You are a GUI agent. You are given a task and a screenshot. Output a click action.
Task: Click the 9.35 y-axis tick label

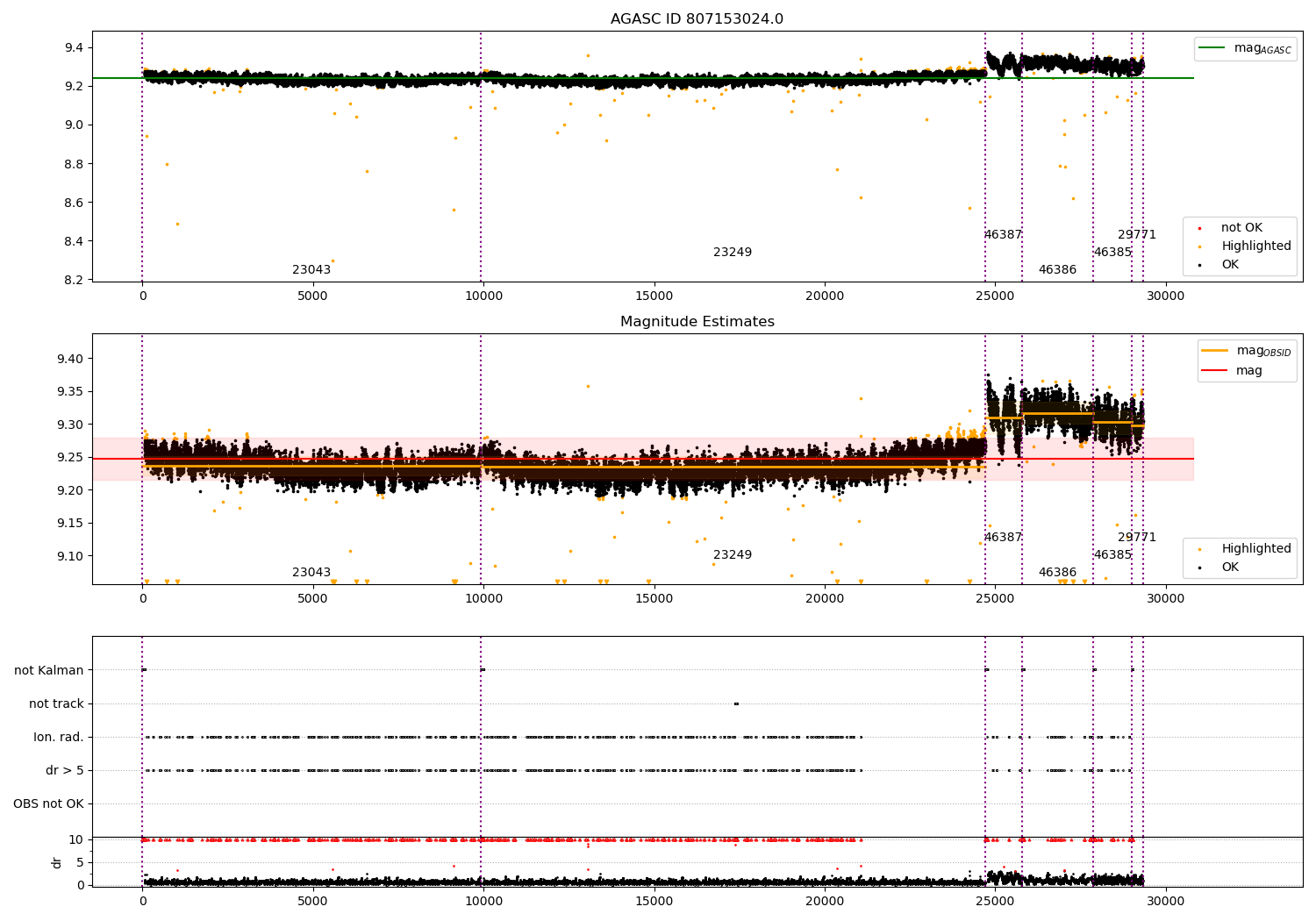(71, 391)
